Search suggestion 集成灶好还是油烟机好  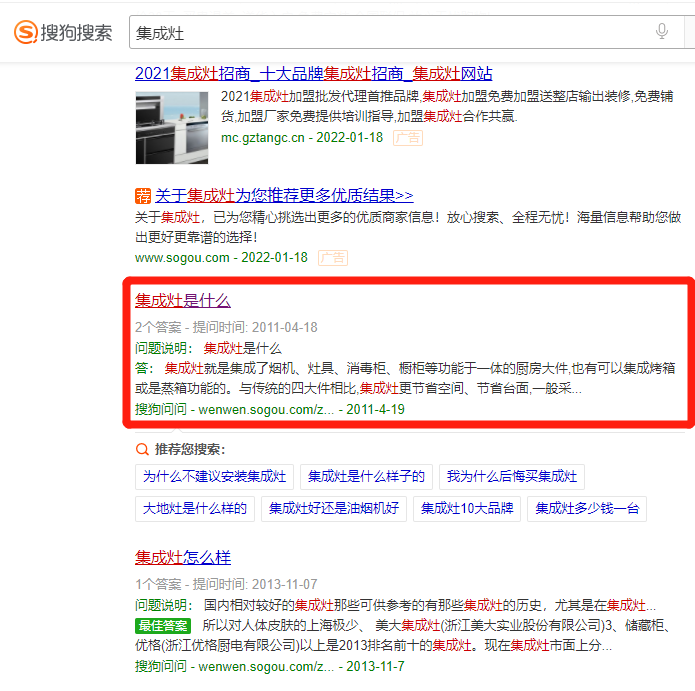334,508
